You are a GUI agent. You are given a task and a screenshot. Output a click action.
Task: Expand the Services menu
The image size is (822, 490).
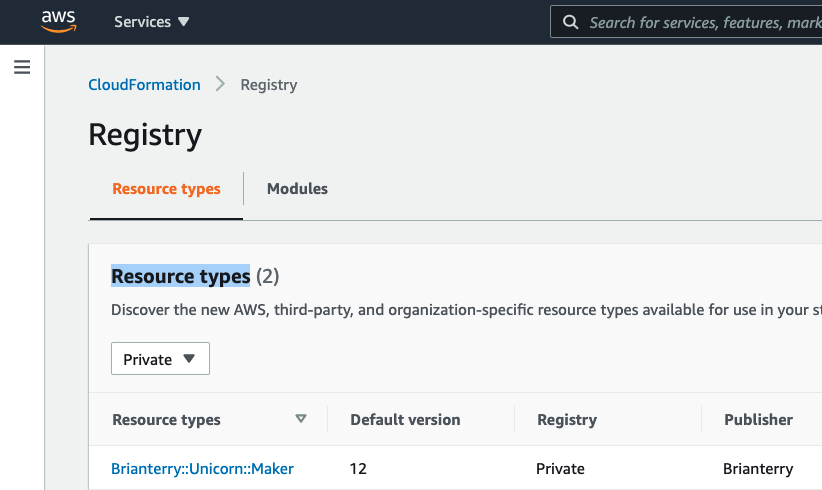(151, 22)
